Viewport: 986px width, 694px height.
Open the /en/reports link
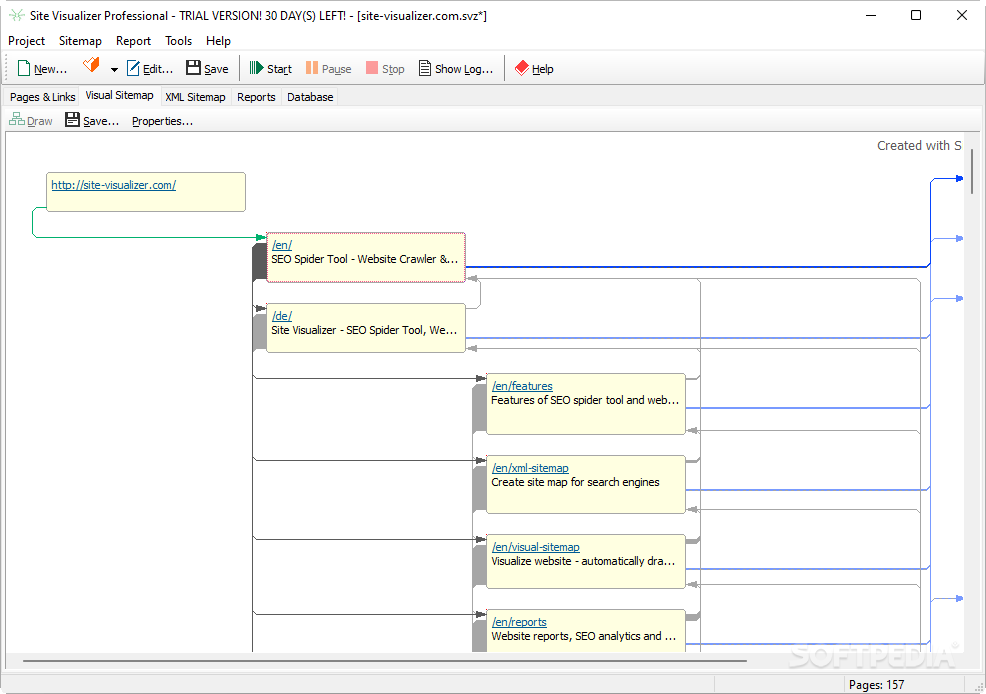519,622
